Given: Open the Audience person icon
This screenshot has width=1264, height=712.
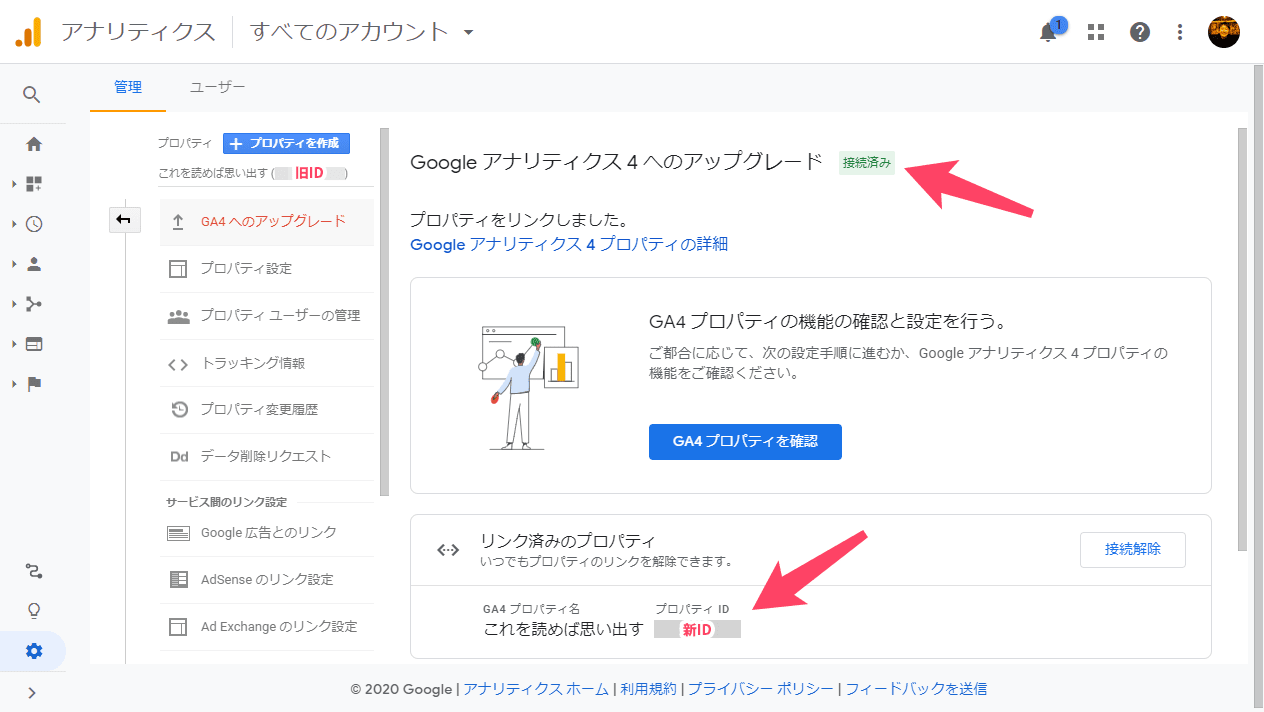Looking at the screenshot, I should click(x=34, y=264).
